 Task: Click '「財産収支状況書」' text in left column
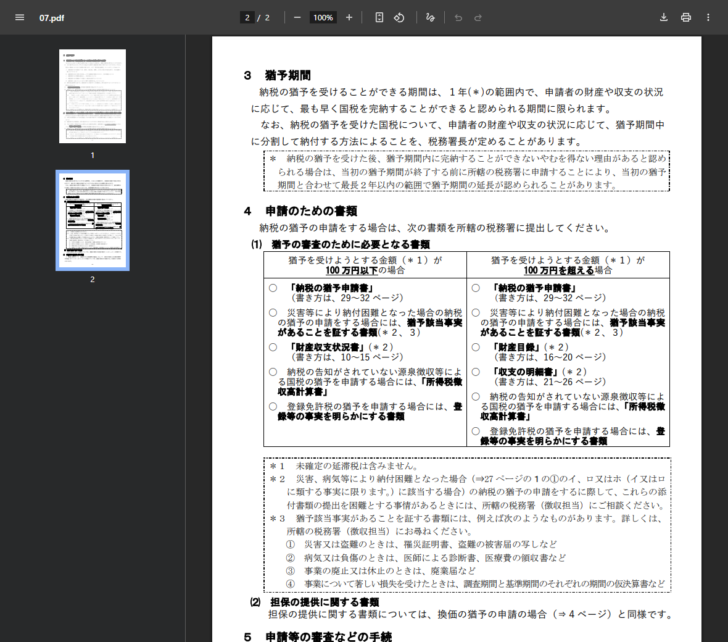[327, 347]
